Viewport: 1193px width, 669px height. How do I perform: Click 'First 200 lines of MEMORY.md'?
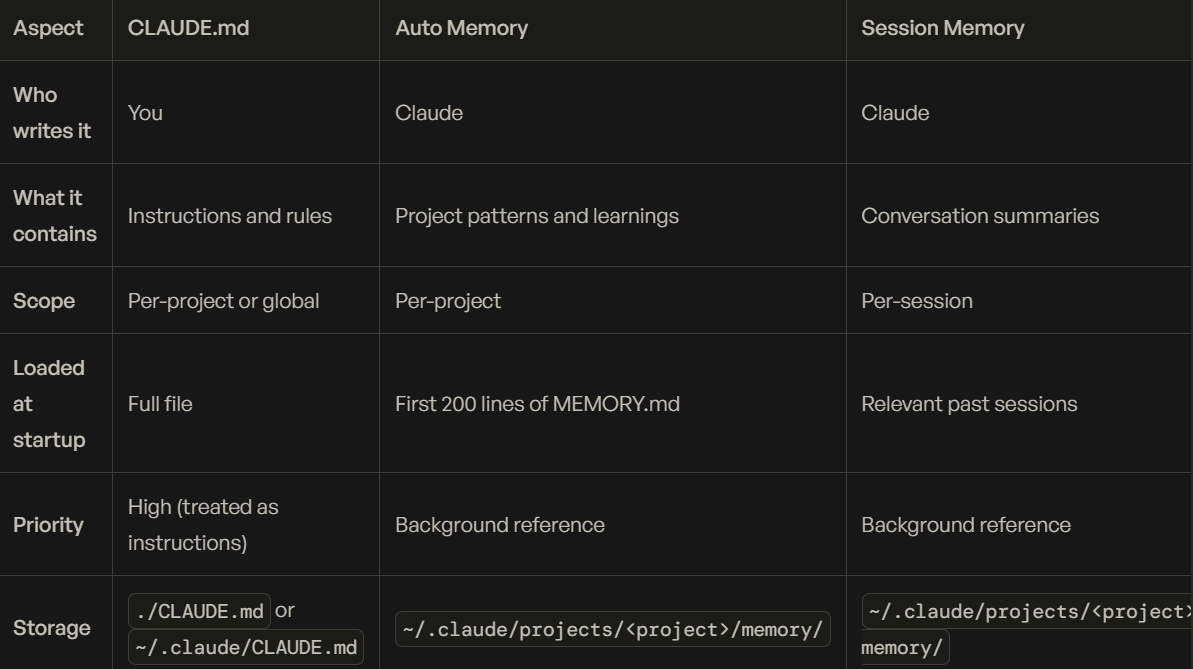click(x=537, y=403)
